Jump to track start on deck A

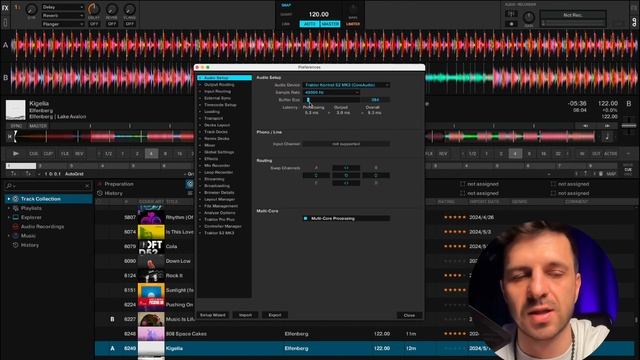[x=10, y=137]
